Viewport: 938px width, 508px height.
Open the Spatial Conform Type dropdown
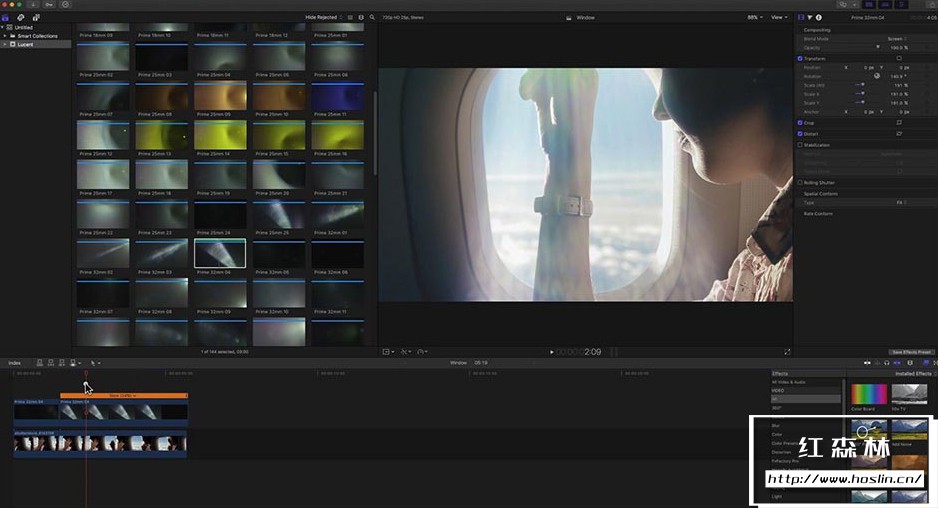pyautogui.click(x=900, y=203)
